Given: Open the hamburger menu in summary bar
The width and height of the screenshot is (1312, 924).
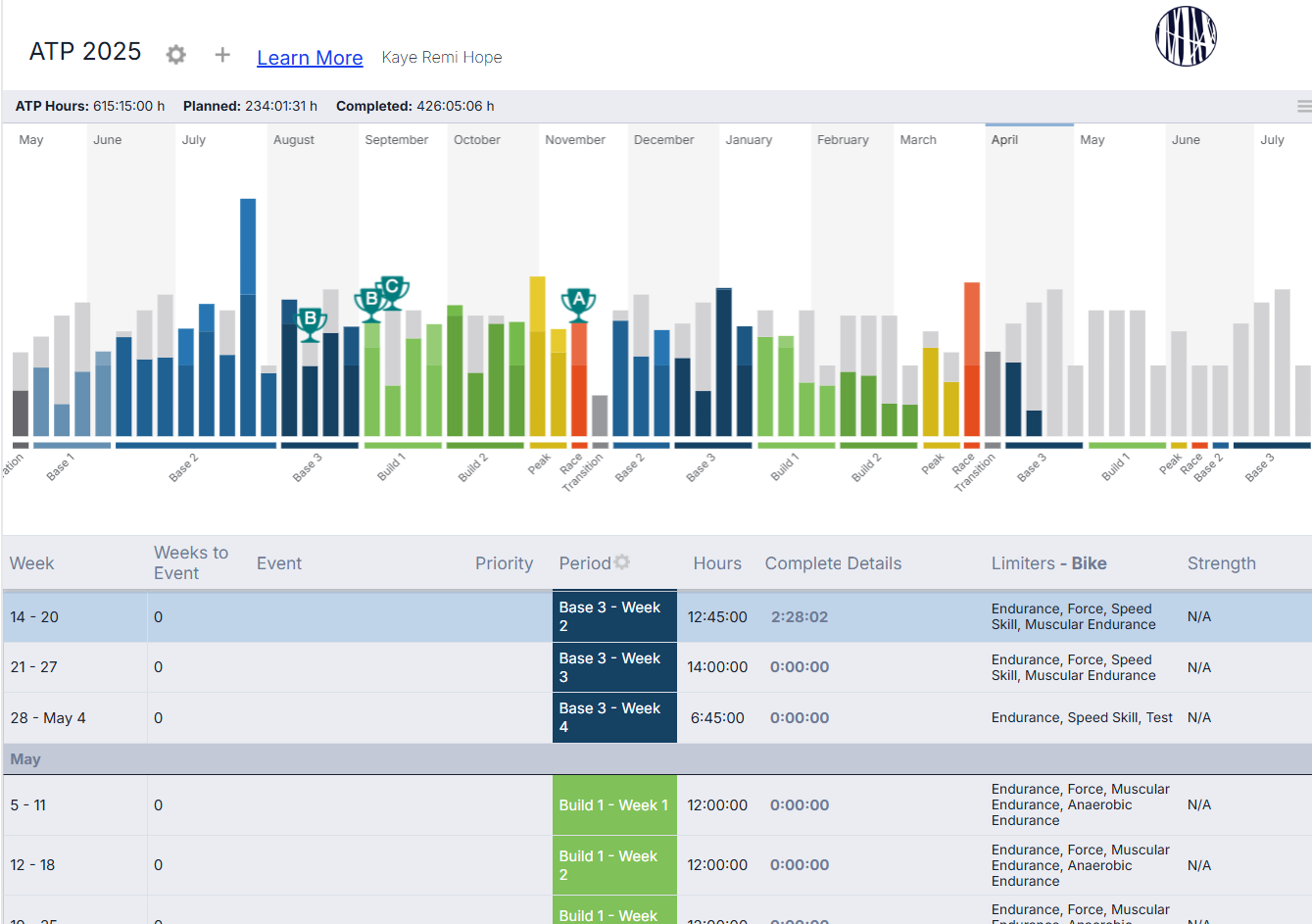Looking at the screenshot, I should [1304, 106].
